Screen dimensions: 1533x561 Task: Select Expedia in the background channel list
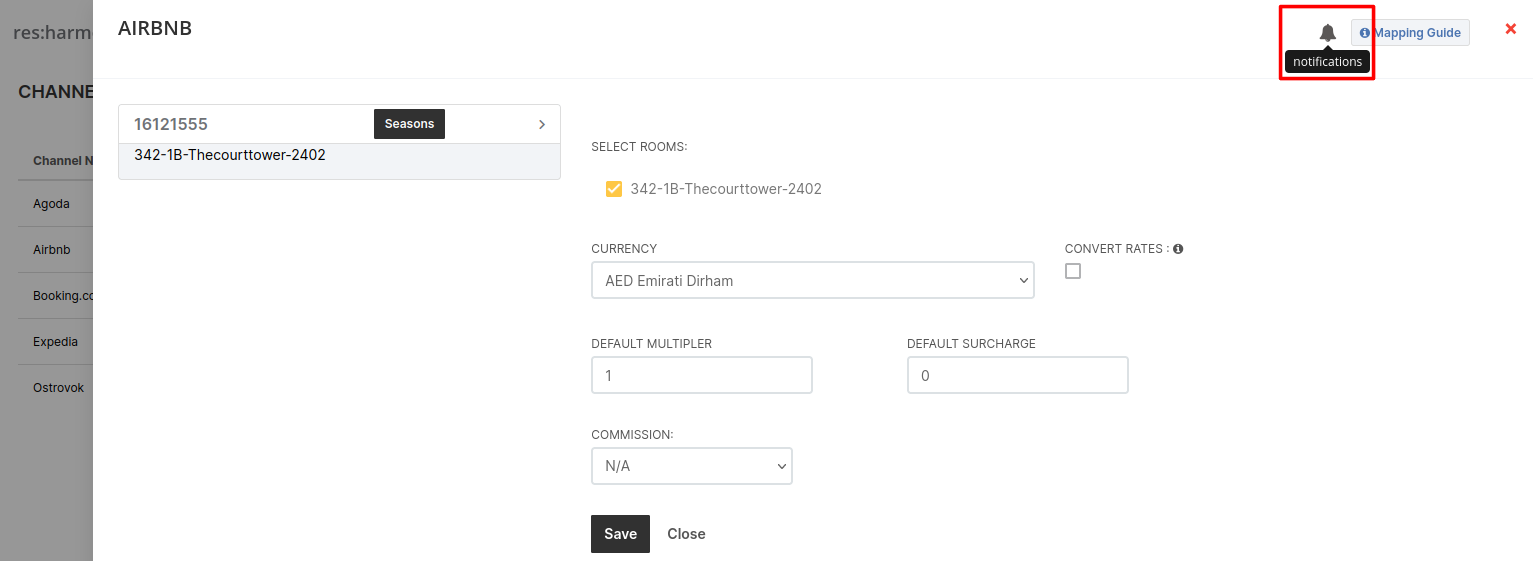55,341
